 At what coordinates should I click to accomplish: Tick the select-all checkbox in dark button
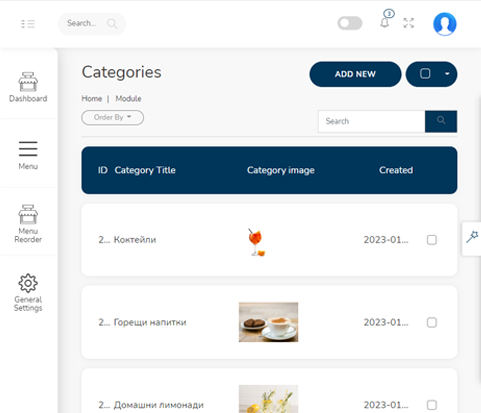point(425,74)
